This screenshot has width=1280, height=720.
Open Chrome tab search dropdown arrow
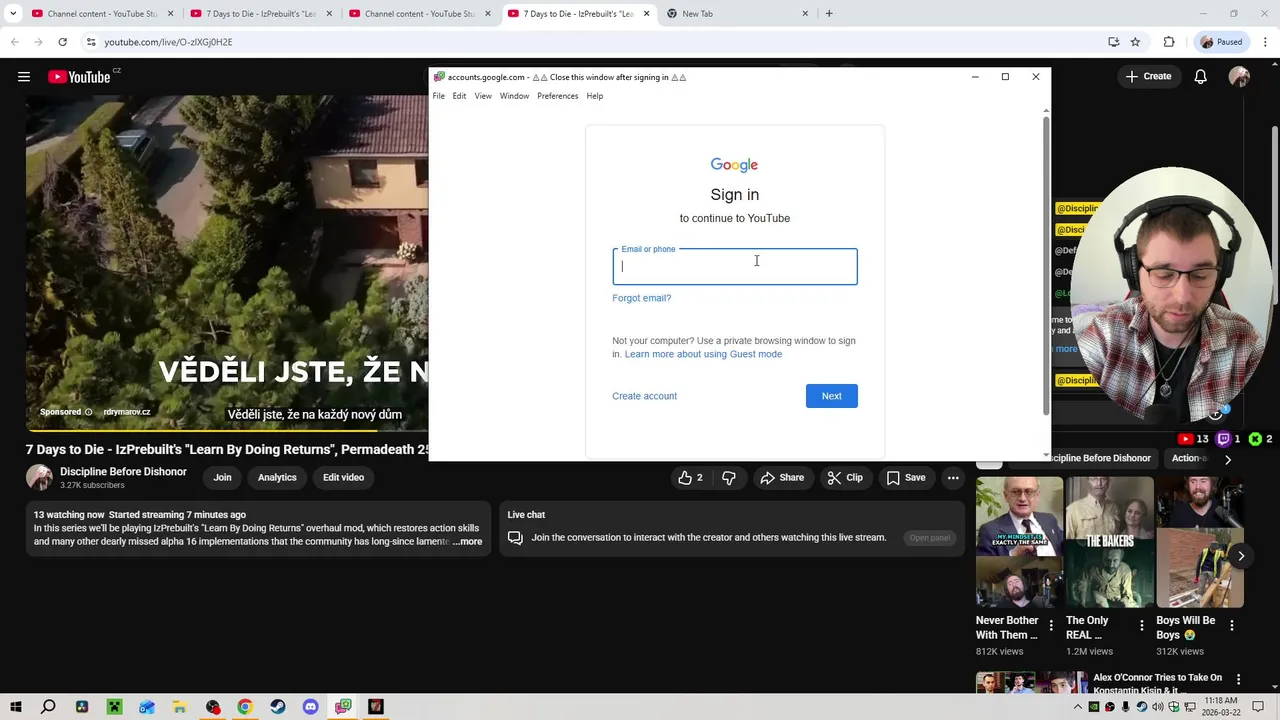pos(13,14)
